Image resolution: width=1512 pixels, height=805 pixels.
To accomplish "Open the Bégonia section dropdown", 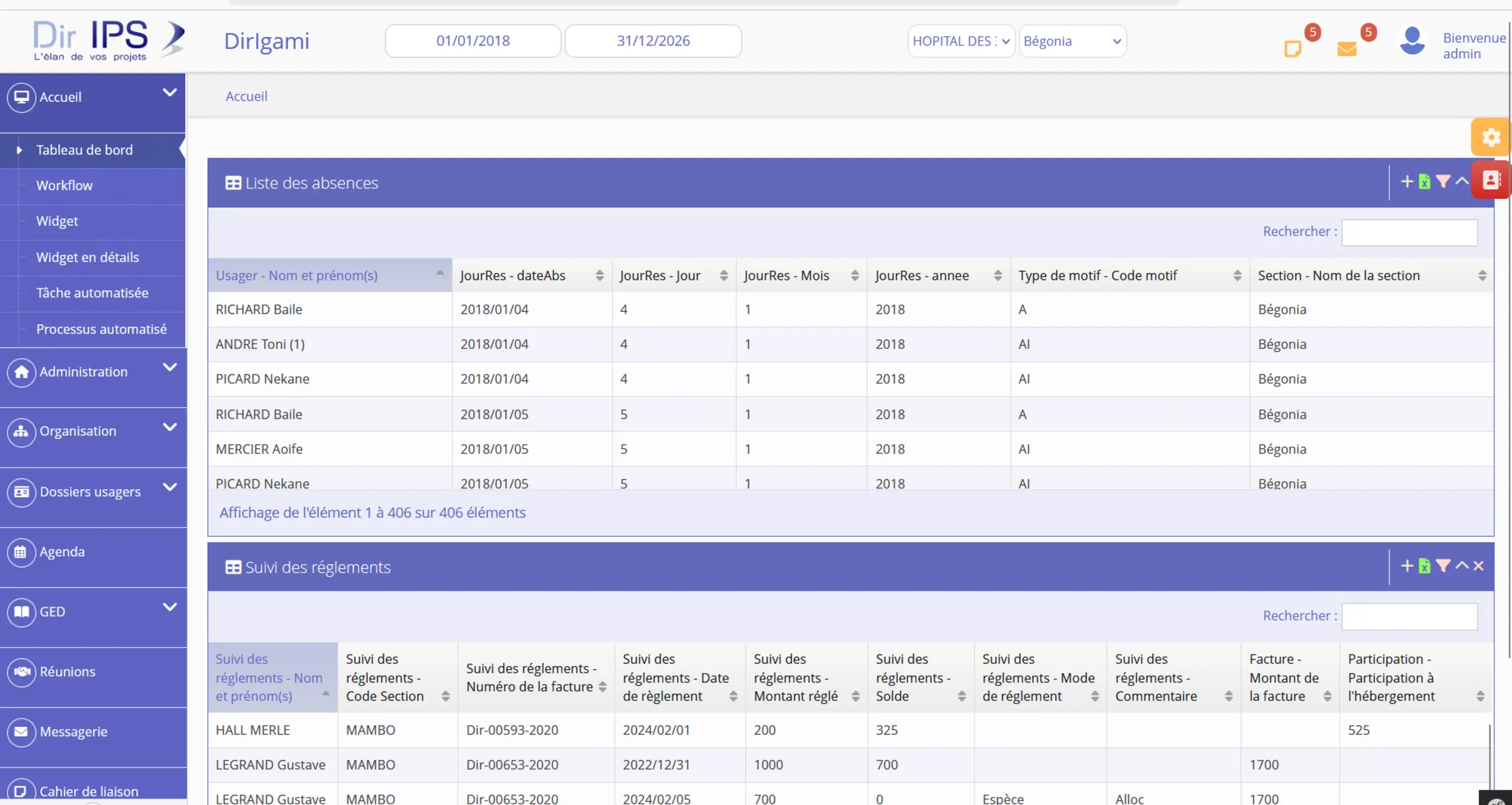I will 1072,41.
